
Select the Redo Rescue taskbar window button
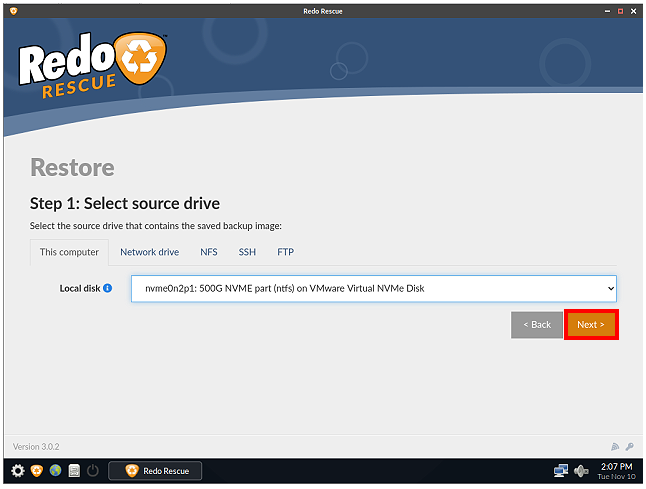[x=155, y=471]
